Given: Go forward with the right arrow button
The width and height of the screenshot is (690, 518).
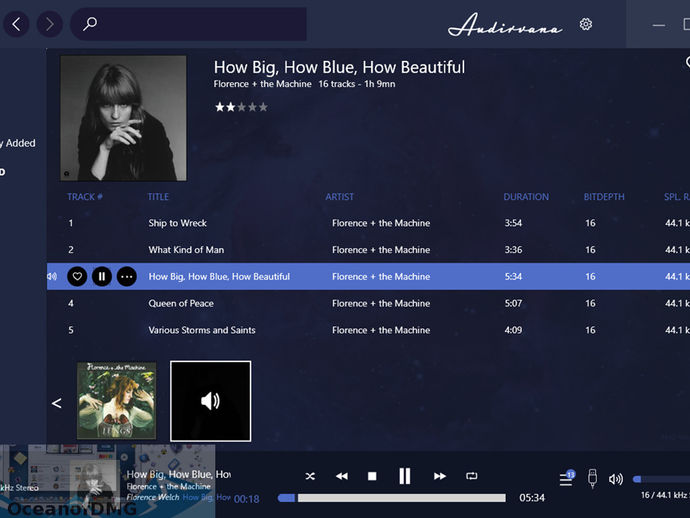Looking at the screenshot, I should (x=49, y=24).
